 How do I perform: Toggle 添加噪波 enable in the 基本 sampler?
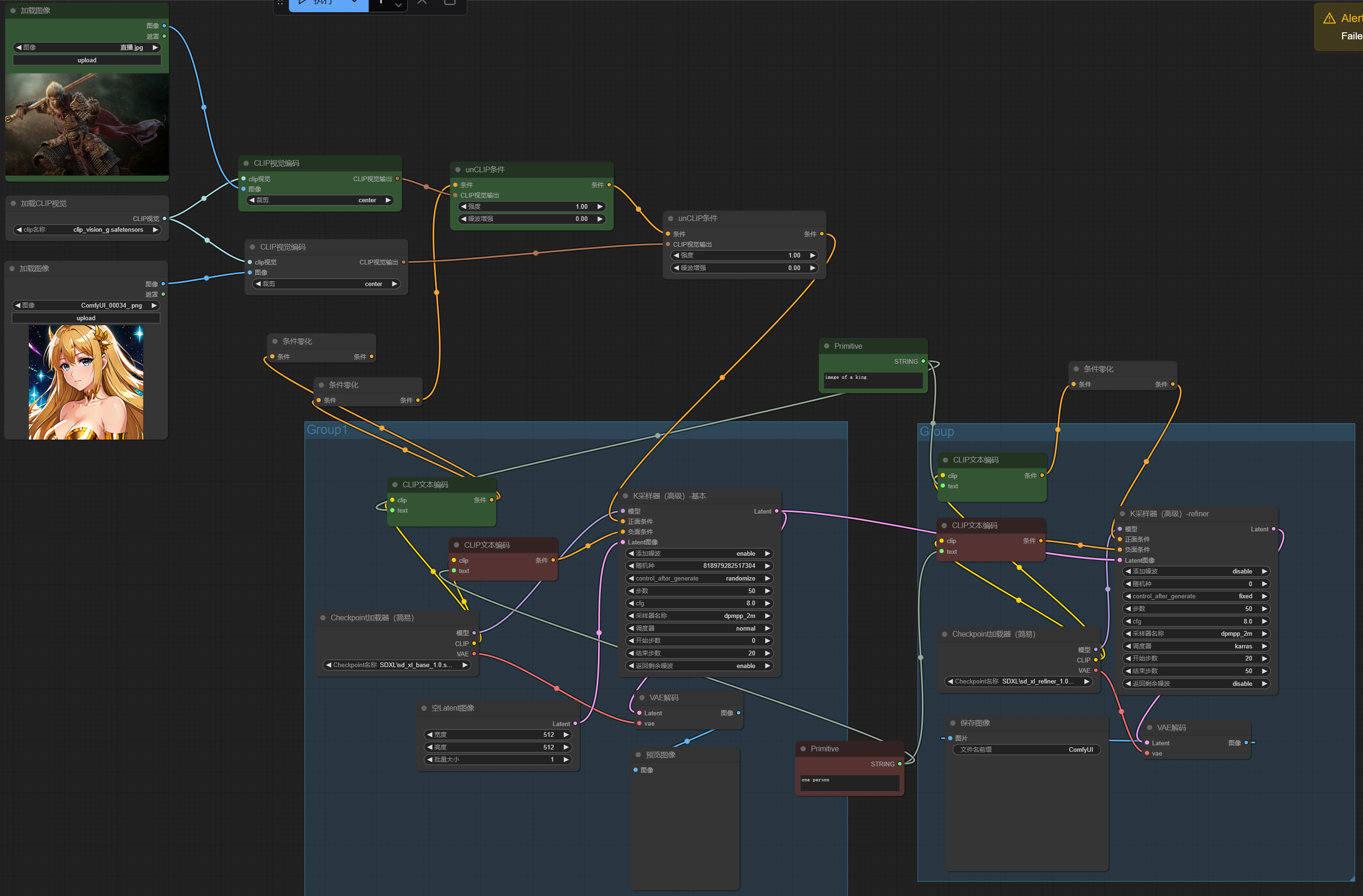(x=699, y=554)
